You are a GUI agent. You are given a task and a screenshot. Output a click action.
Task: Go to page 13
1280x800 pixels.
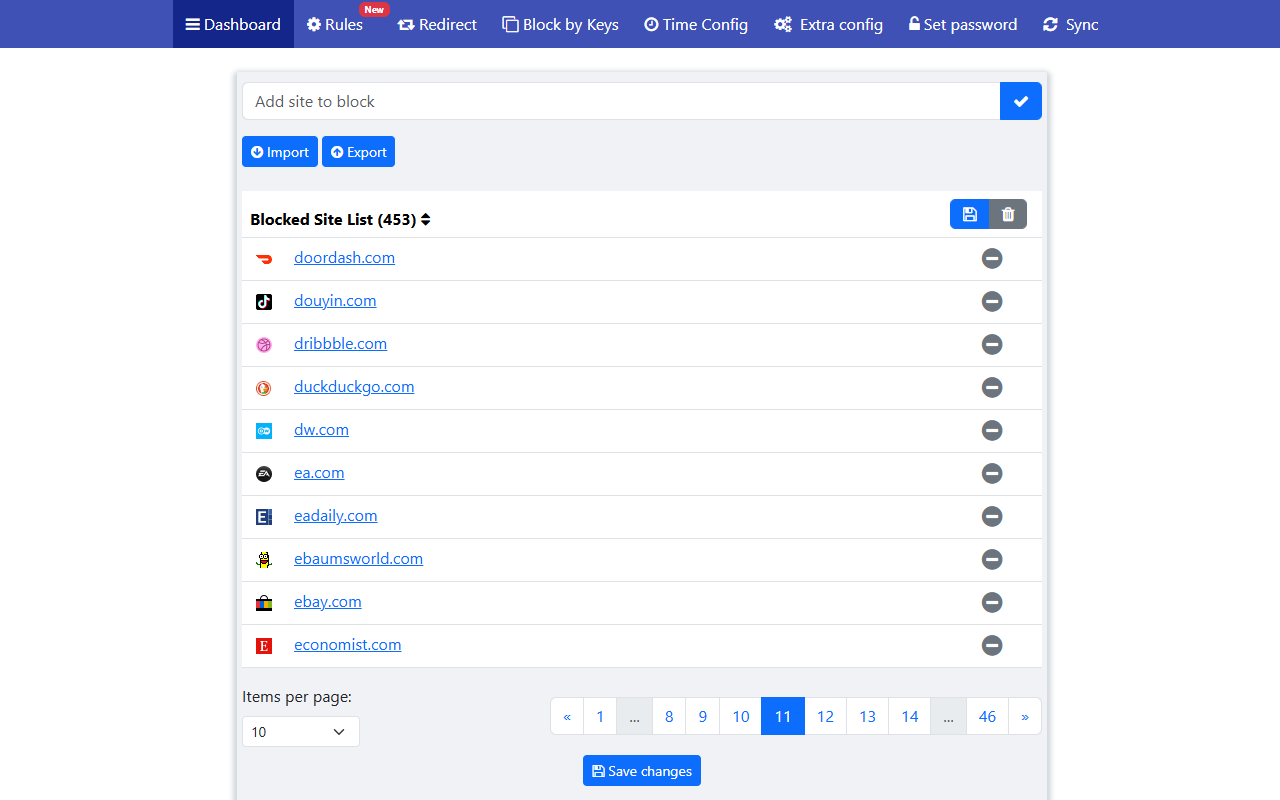click(868, 716)
